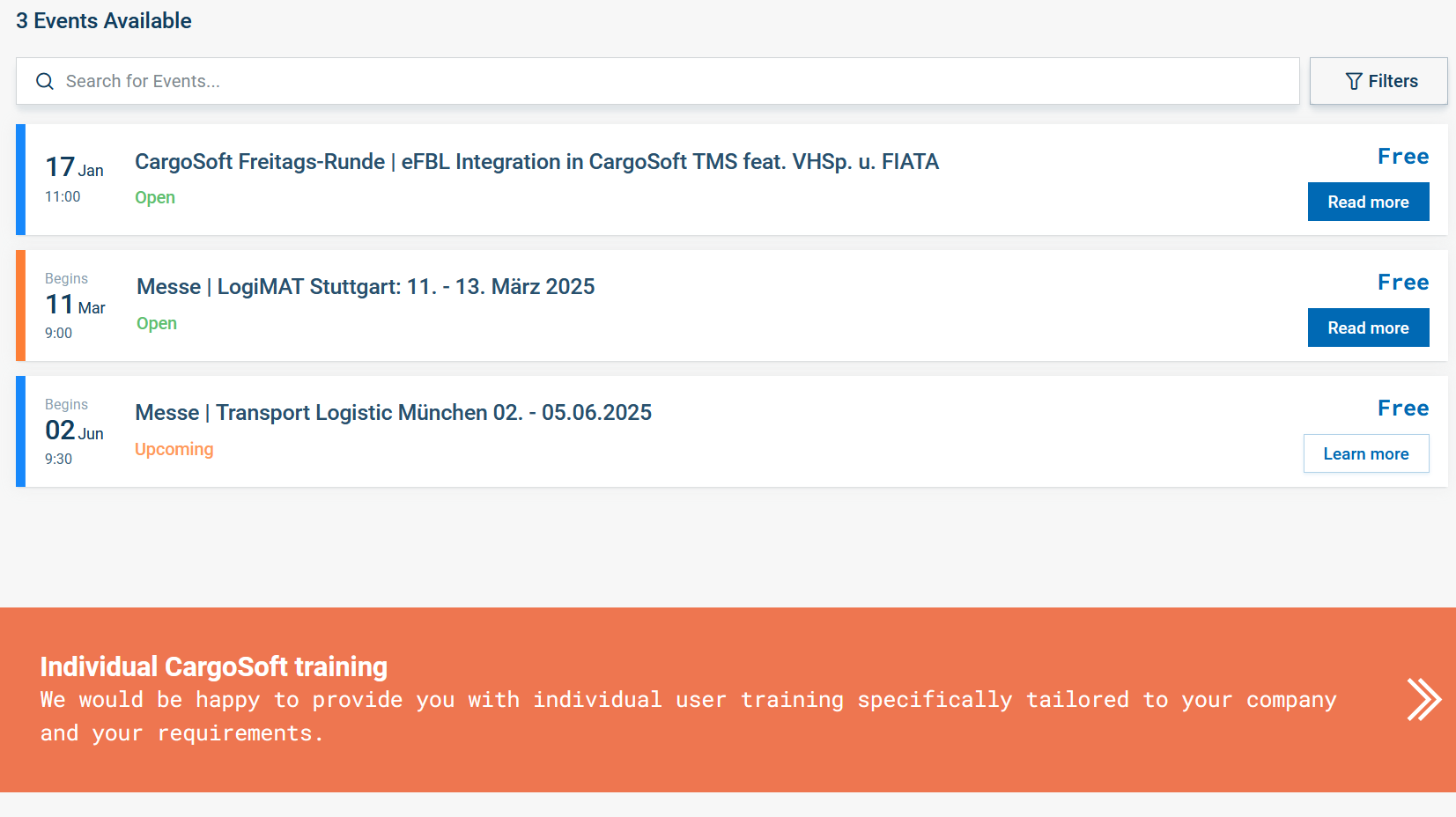Image resolution: width=1456 pixels, height=817 pixels.
Task: Click Read more for LogiMAT Stuttgart event
Action: (1368, 328)
